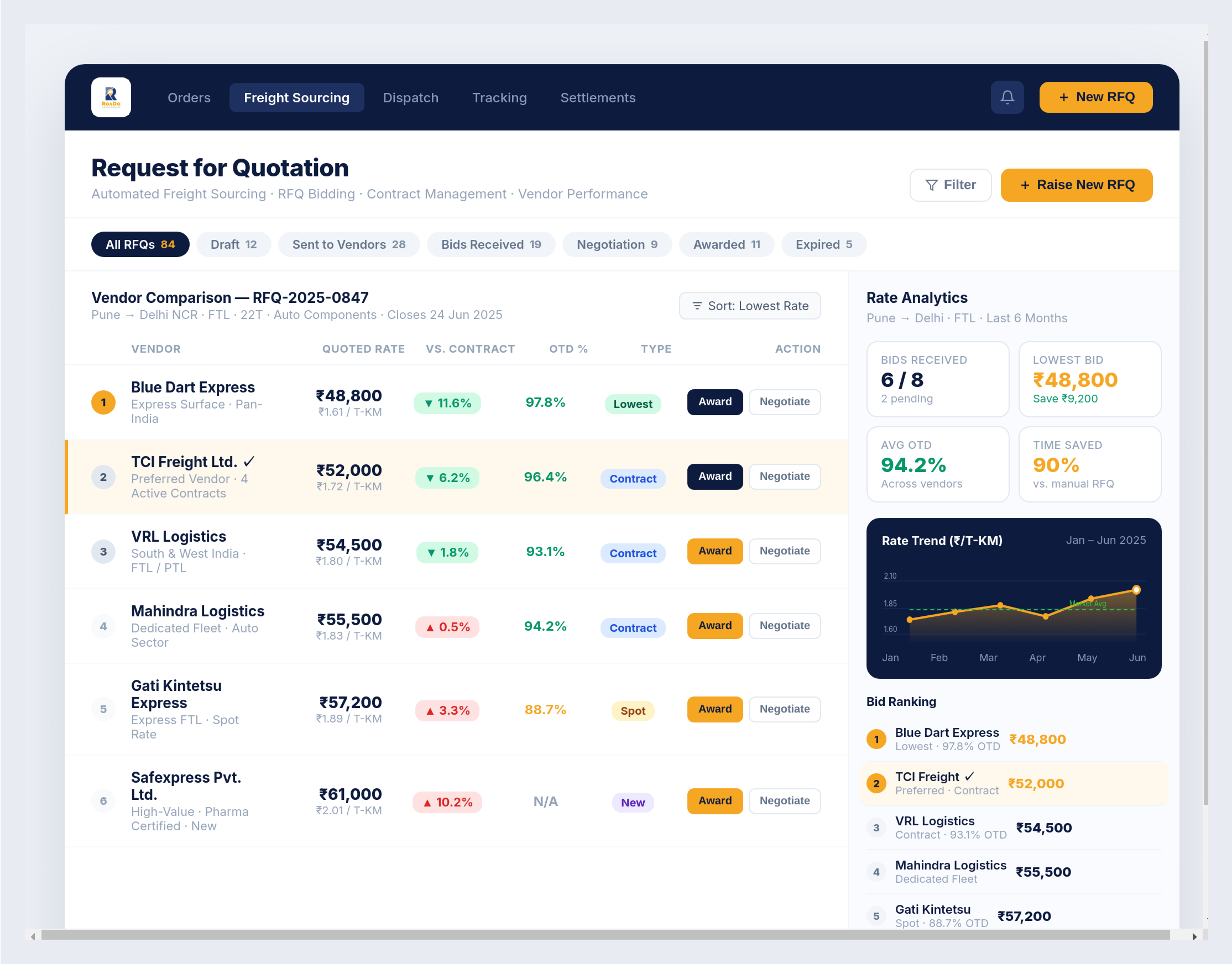Award the Gati Kintetsu Express bid
Viewport: 1232px width, 964px height.
point(714,709)
